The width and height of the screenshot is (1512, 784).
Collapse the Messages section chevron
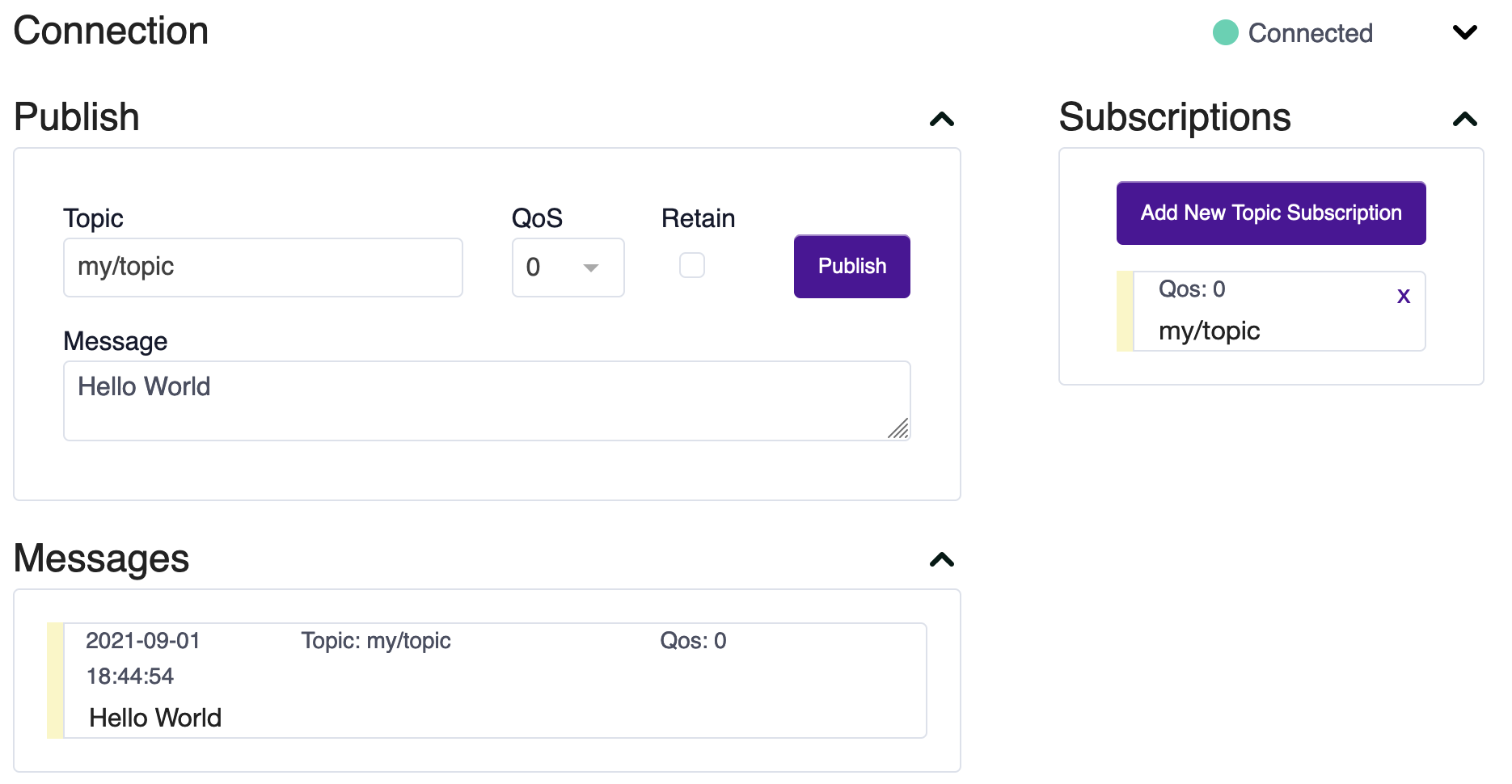tap(942, 559)
